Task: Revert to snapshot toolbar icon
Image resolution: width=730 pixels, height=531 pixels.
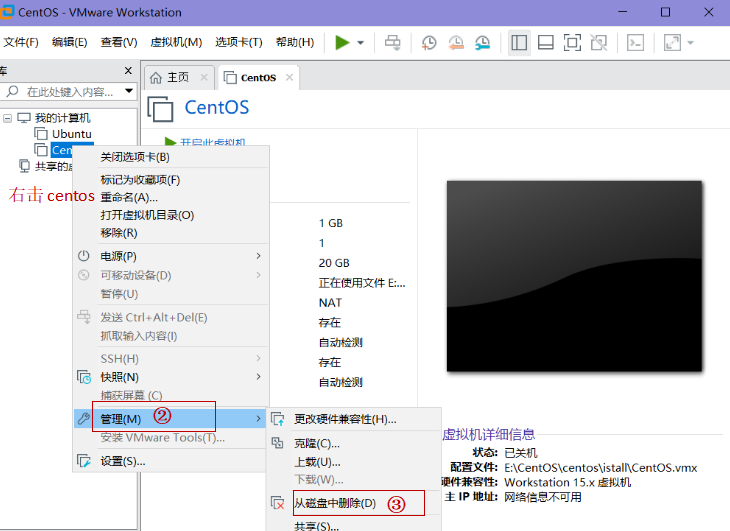Action: [456, 42]
